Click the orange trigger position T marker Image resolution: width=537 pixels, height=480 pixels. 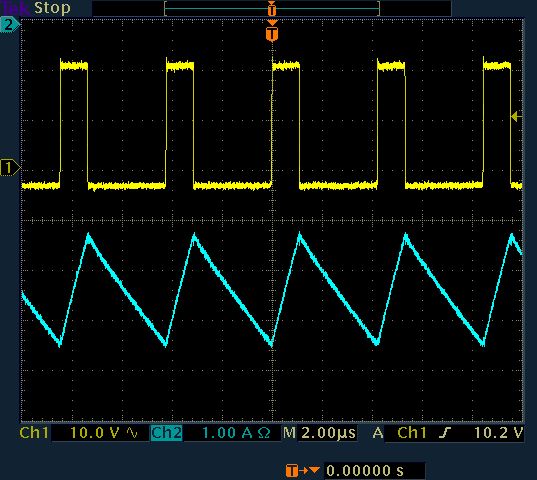pos(272,34)
